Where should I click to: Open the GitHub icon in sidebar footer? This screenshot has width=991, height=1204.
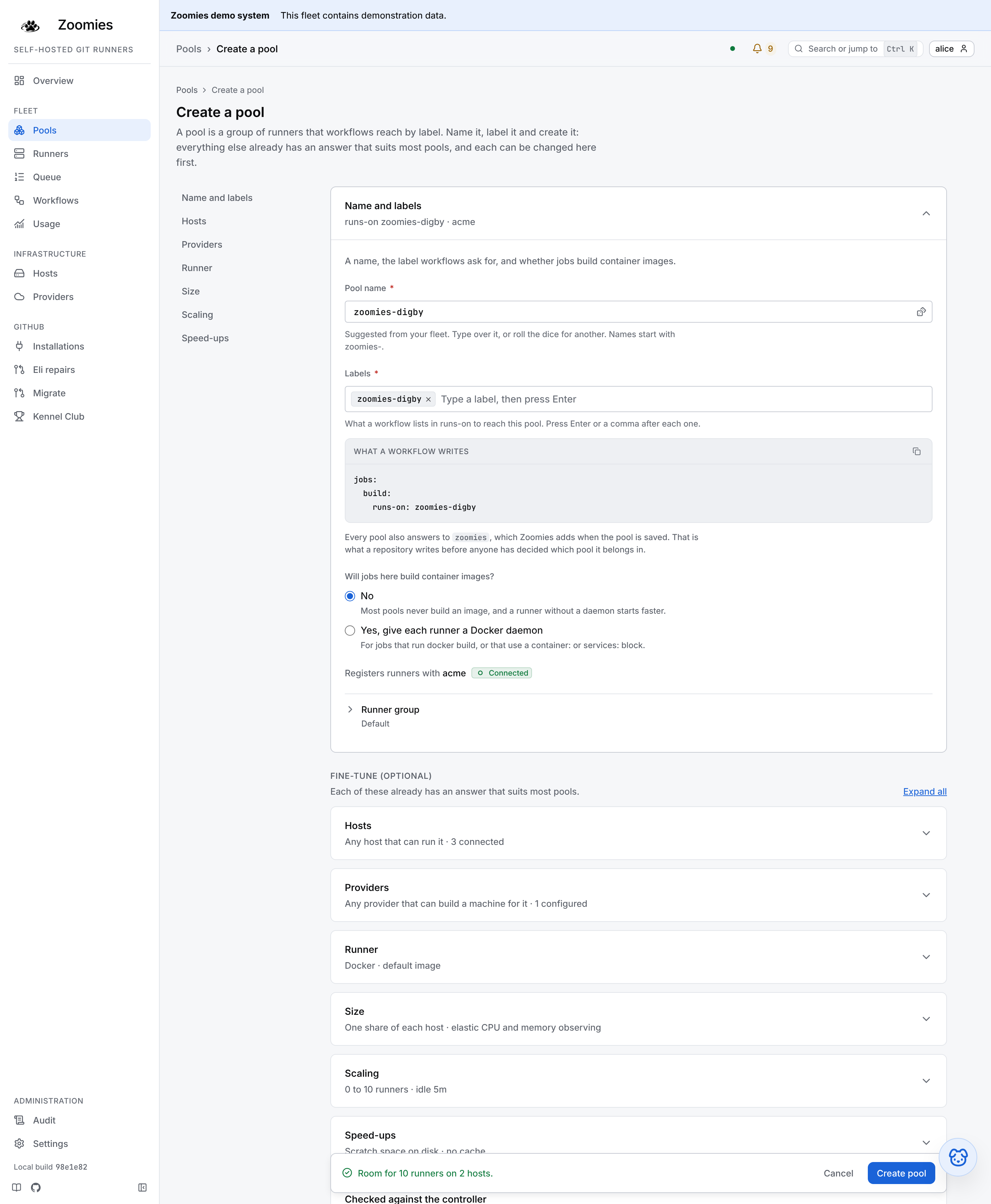tap(36, 1187)
